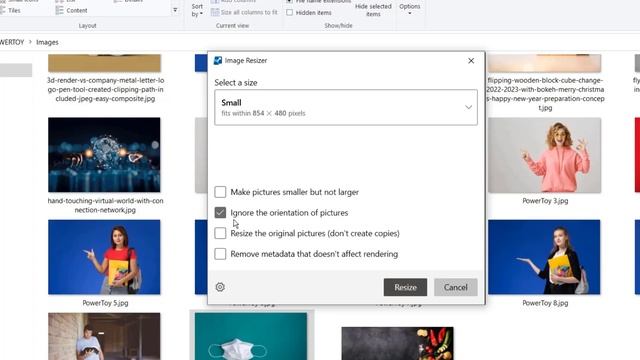Click the 3d-render-vs-company file name
640x360 pixels.
[x=105, y=89]
